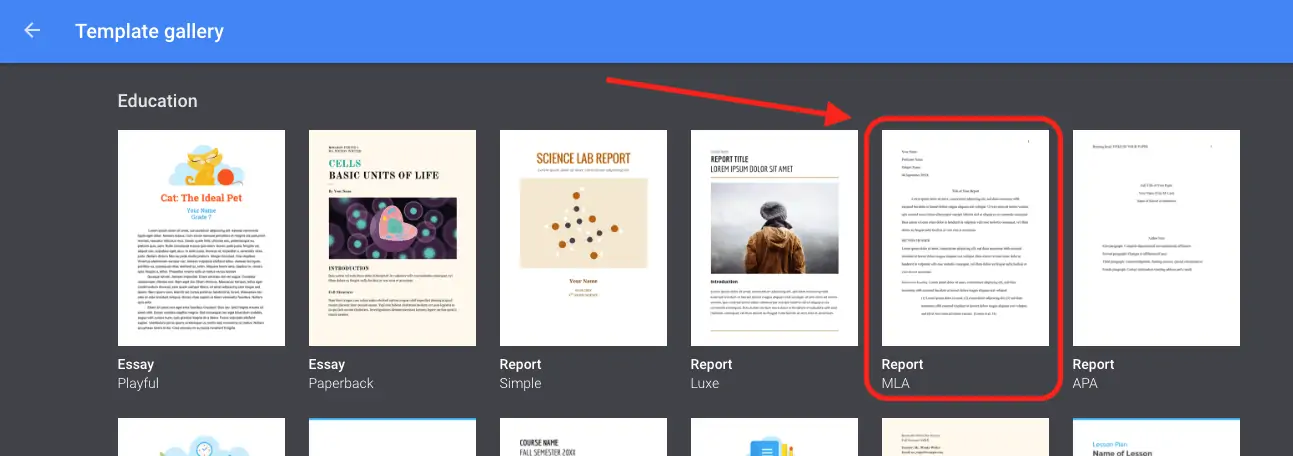
Task: Open the Science Lab Report template thumbnail
Action: [x=583, y=238]
